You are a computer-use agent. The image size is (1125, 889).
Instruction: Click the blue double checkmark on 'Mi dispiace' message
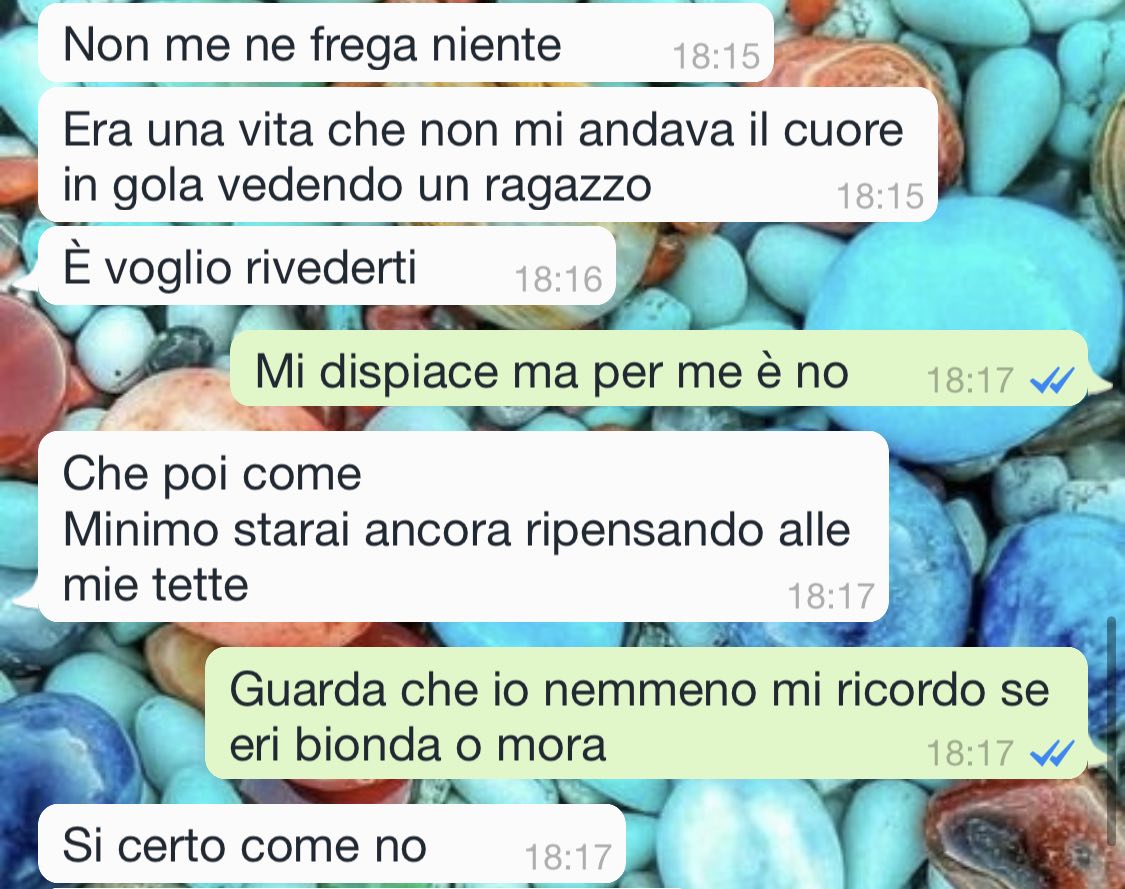1053,381
